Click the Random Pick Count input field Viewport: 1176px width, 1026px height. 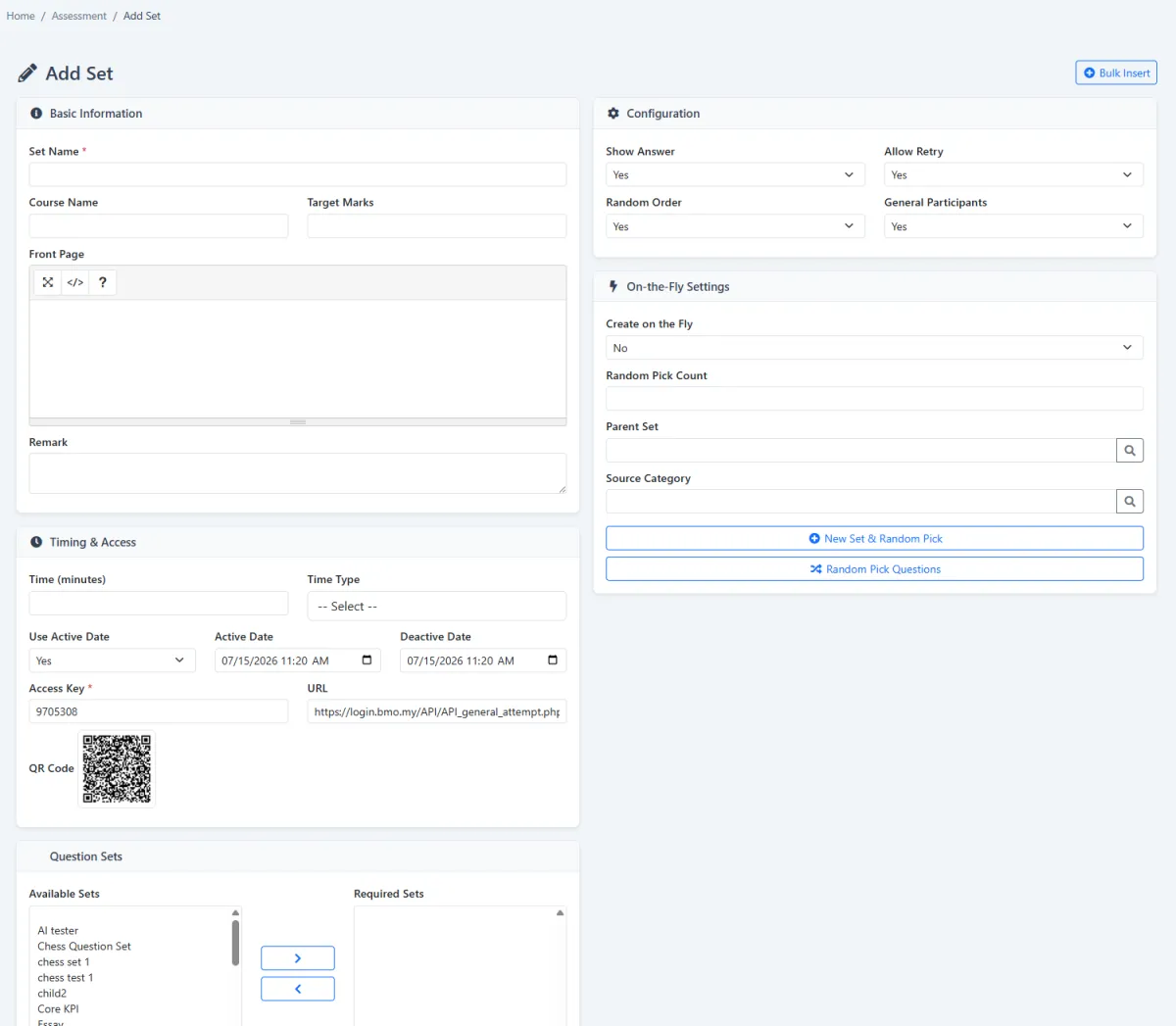(x=874, y=399)
